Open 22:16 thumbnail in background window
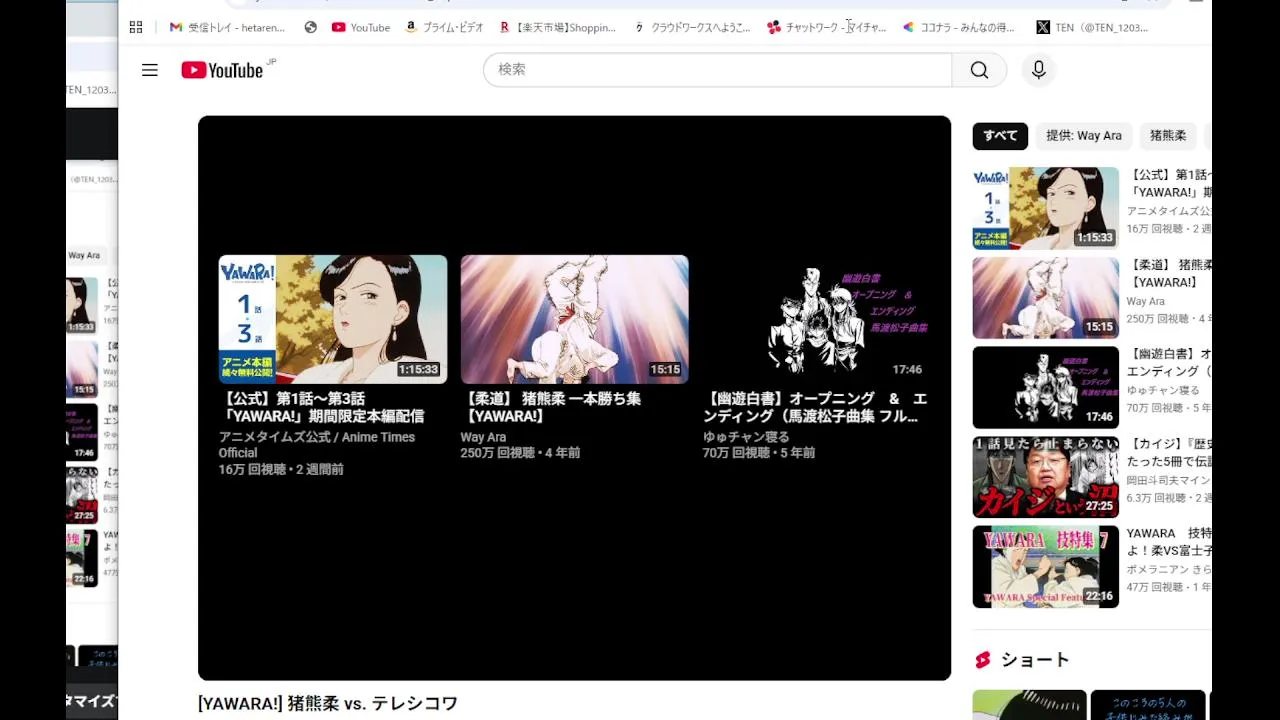Screen dimensions: 1280x720 (x=82, y=557)
